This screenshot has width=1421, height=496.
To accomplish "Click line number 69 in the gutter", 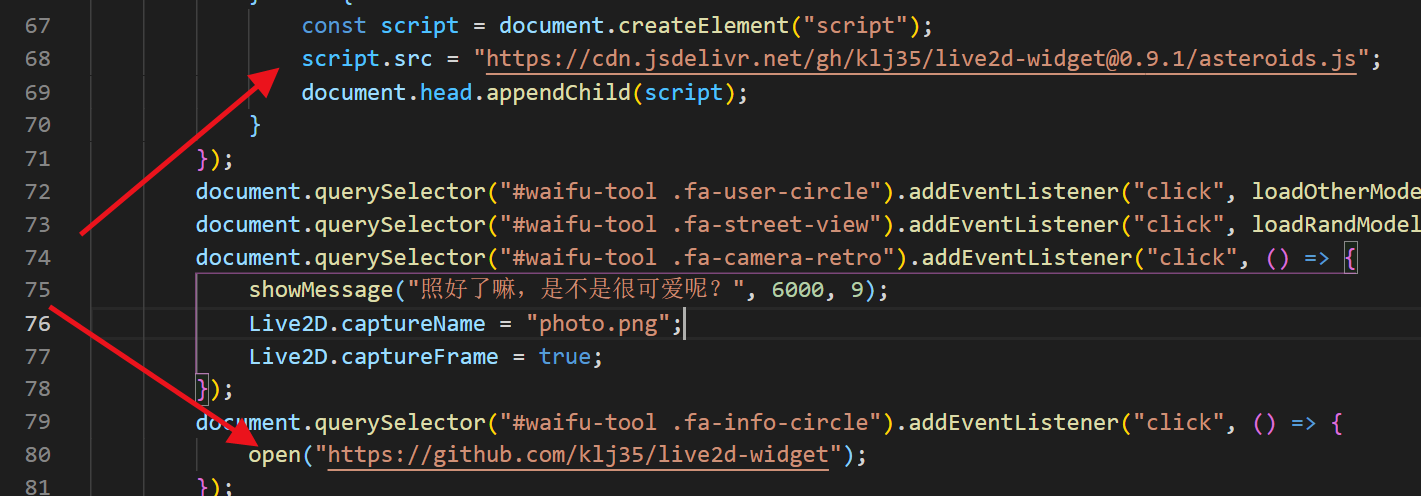I will click(38, 92).
